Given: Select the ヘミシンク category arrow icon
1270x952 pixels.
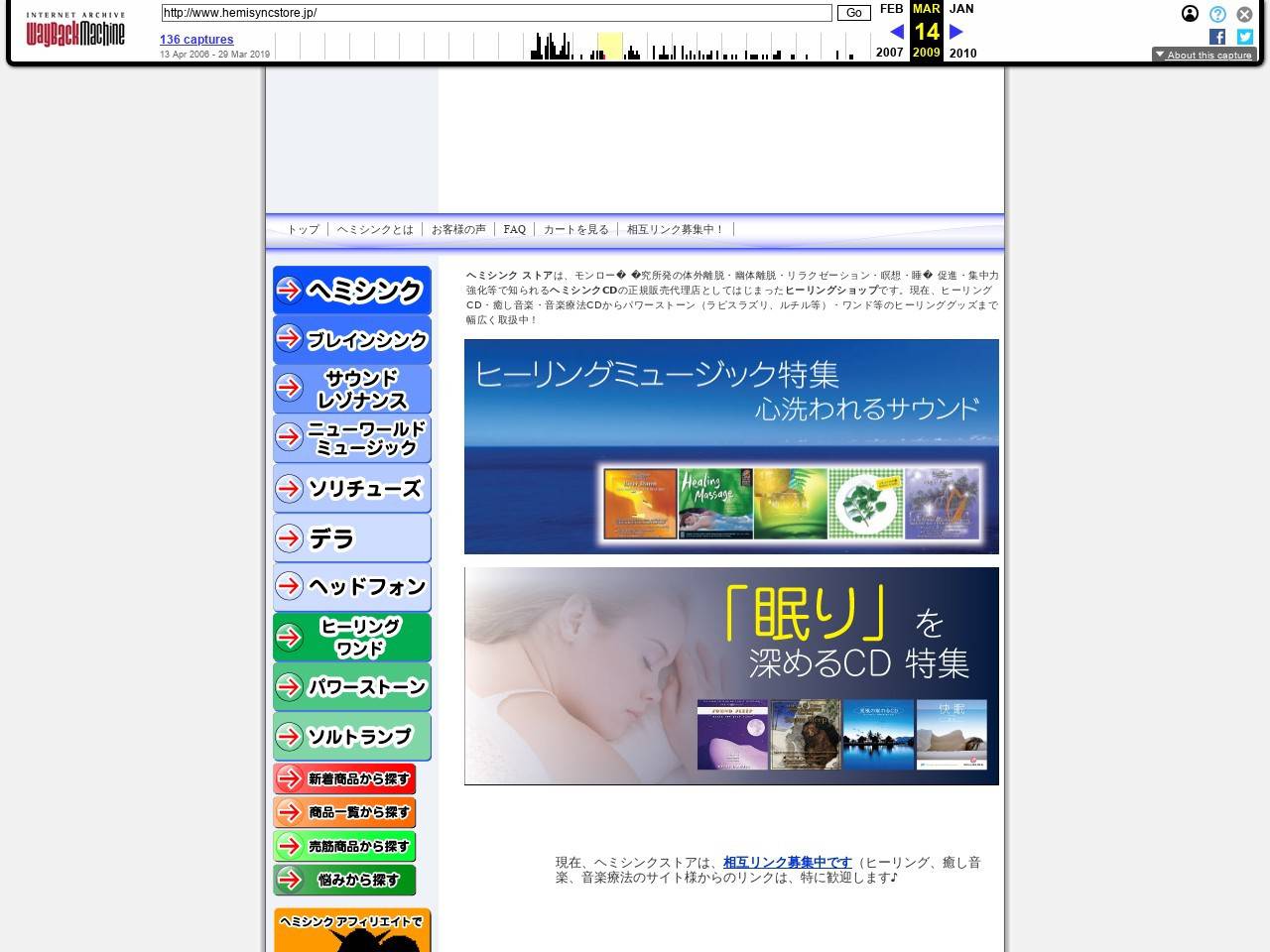Looking at the screenshot, I should [289, 290].
